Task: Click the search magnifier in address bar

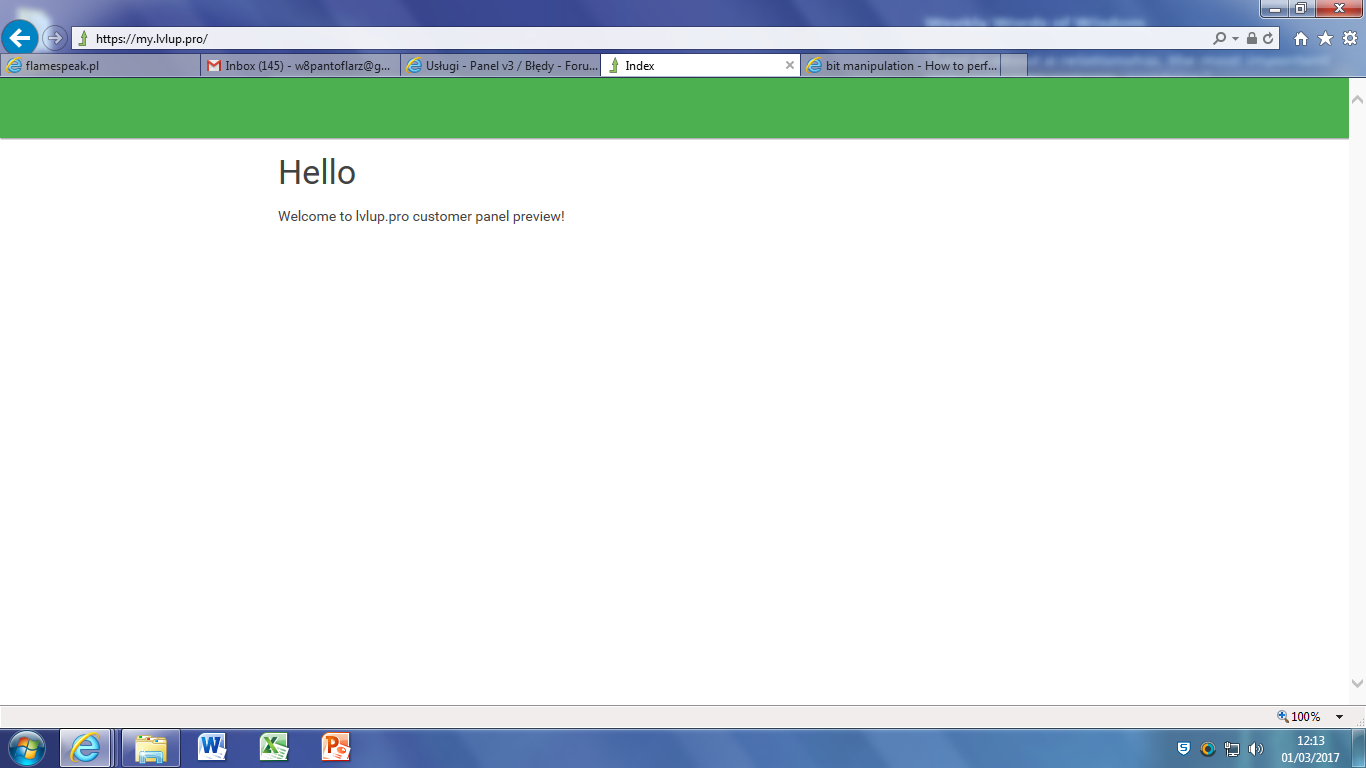Action: [x=1219, y=39]
